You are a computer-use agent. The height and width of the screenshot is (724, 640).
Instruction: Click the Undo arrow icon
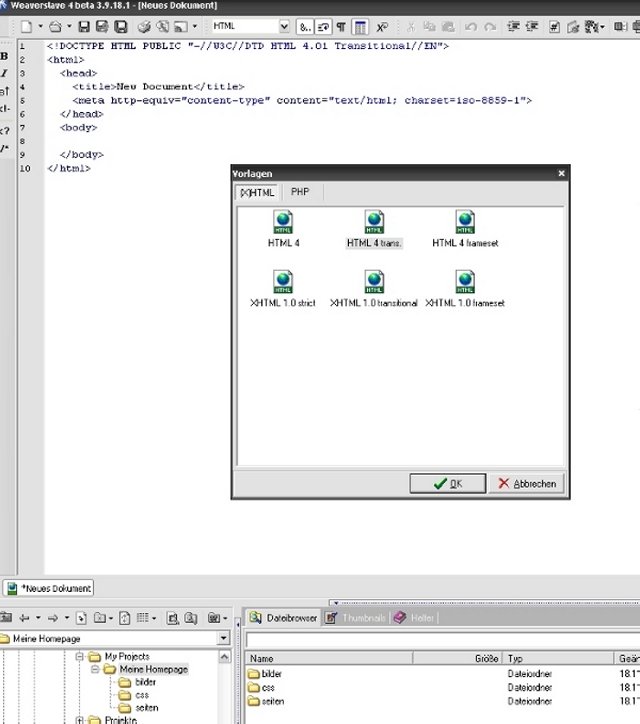click(x=471, y=27)
